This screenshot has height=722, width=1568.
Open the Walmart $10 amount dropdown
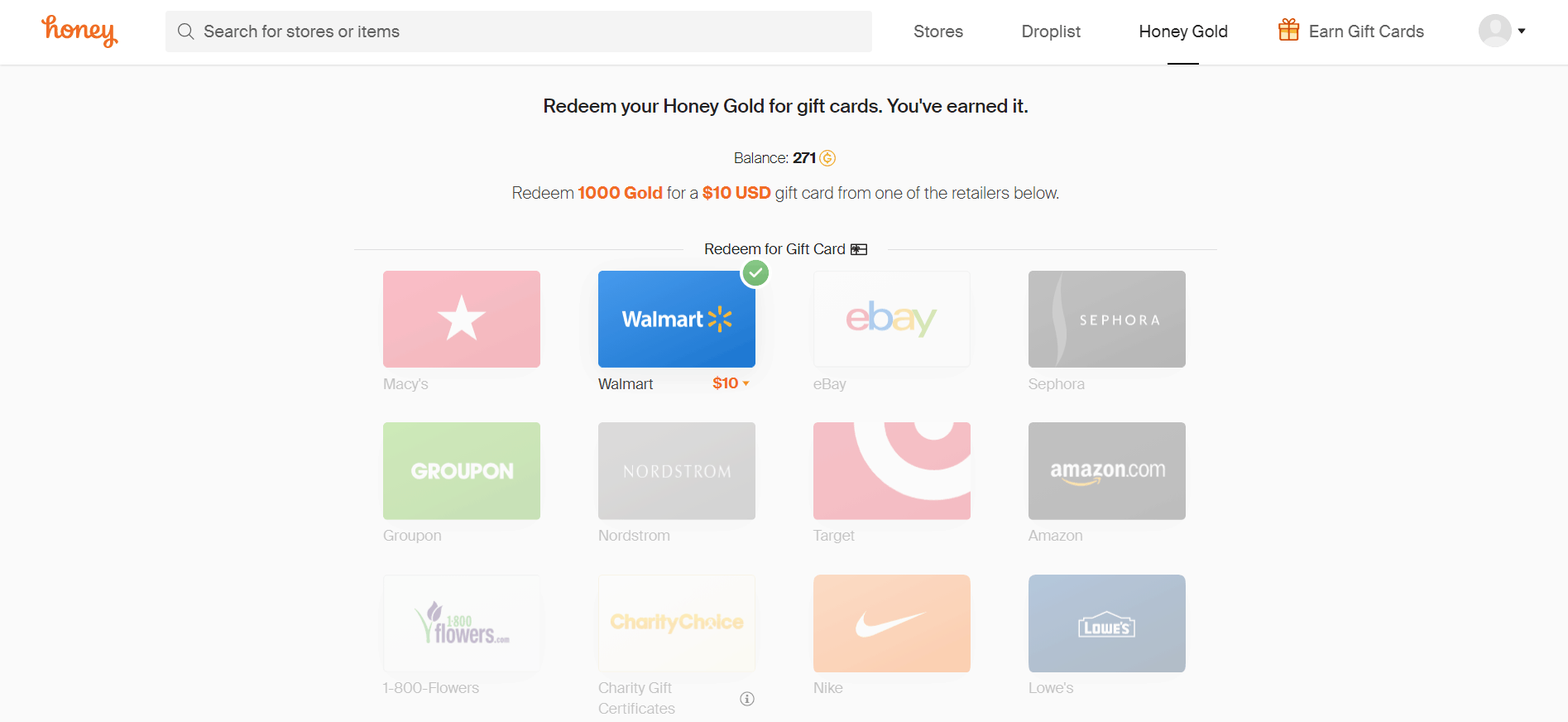[731, 383]
